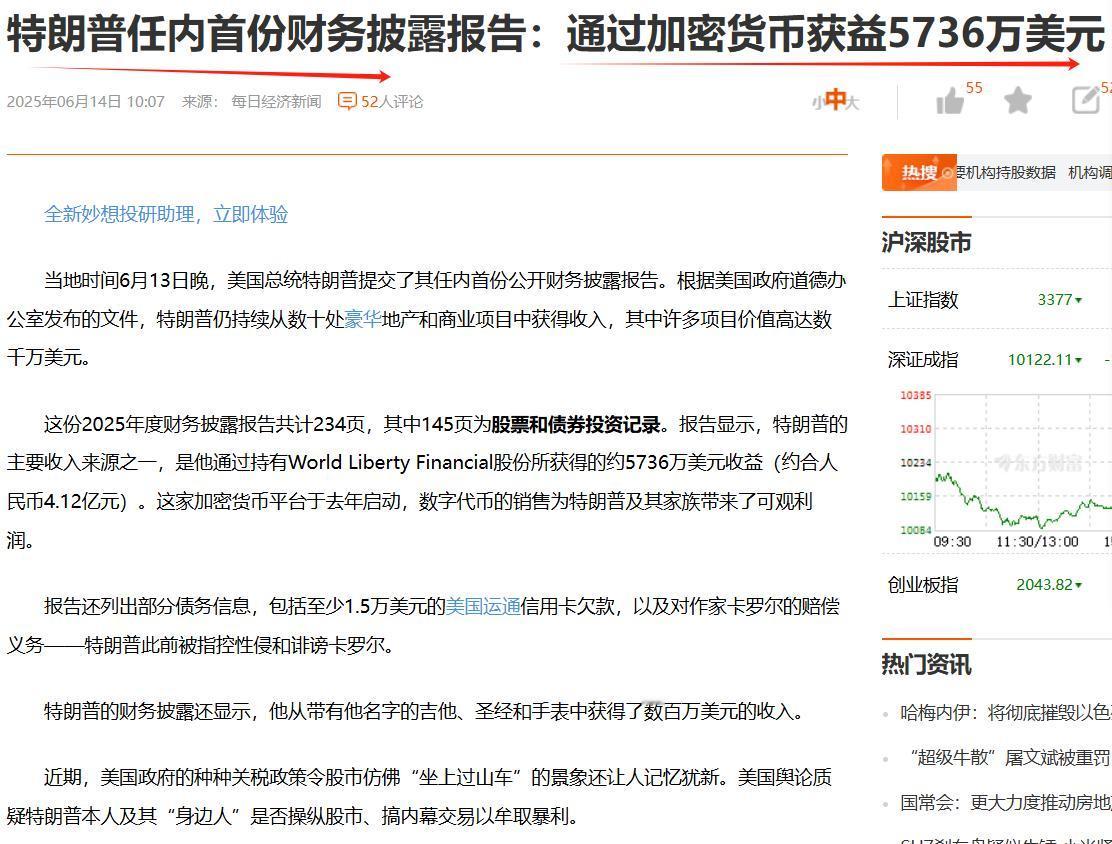This screenshot has height=844, width=1112.
Task: Open news item starting 哈梅内伊
Action: pos(1006,712)
